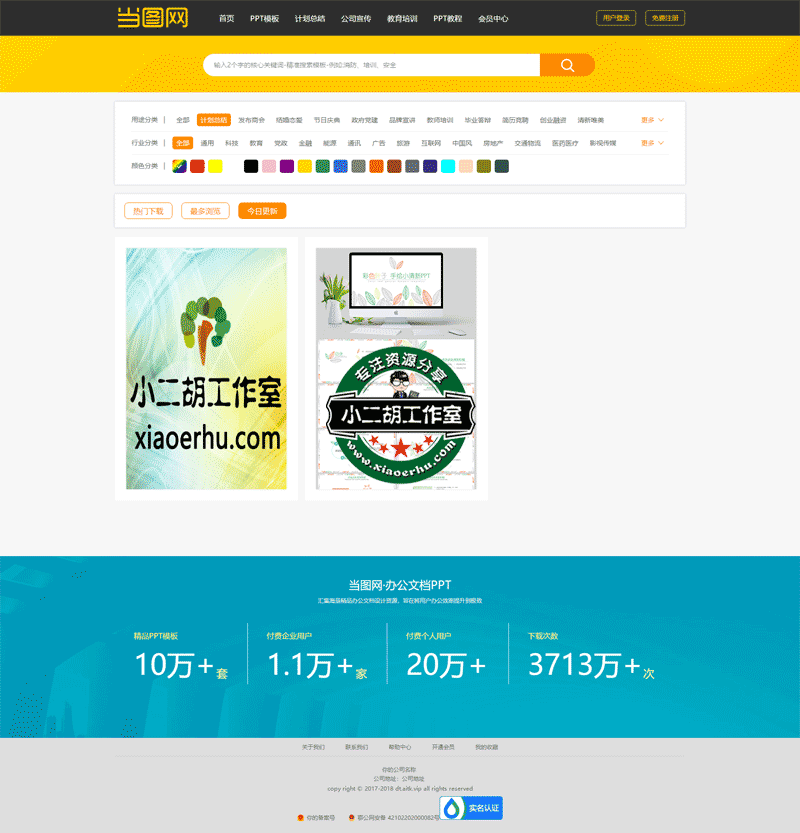This screenshot has width=800, height=833.
Task: Click the 当图网 site logo
Action: click(x=150, y=17)
